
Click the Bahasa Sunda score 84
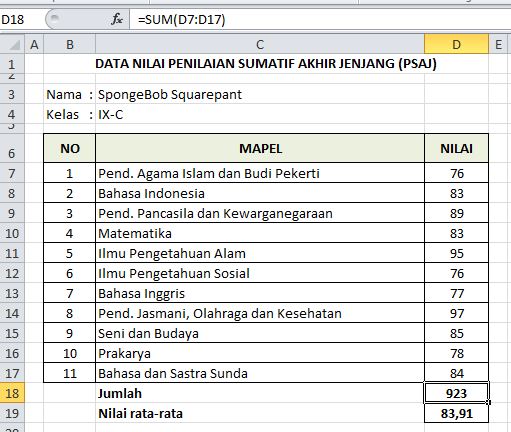[x=456, y=373]
